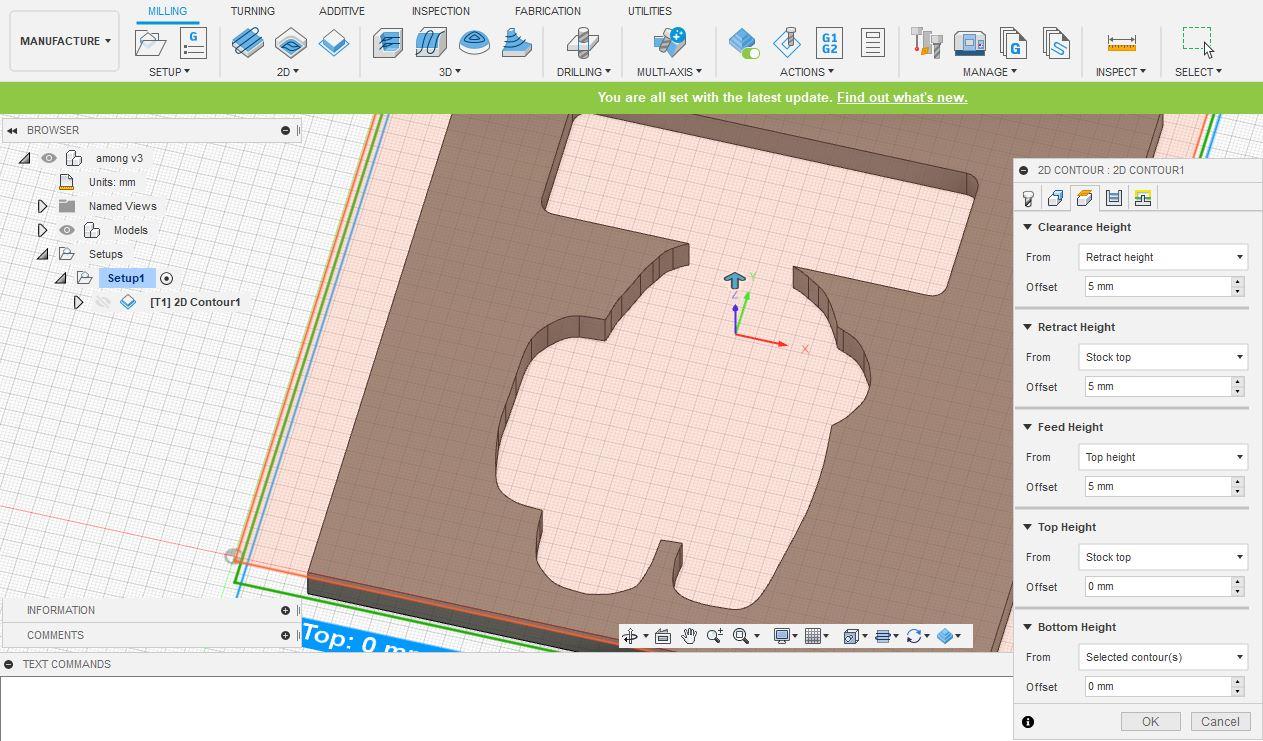The width and height of the screenshot is (1263, 741).
Task: Expand the COMMENTS panel
Action: coord(285,635)
